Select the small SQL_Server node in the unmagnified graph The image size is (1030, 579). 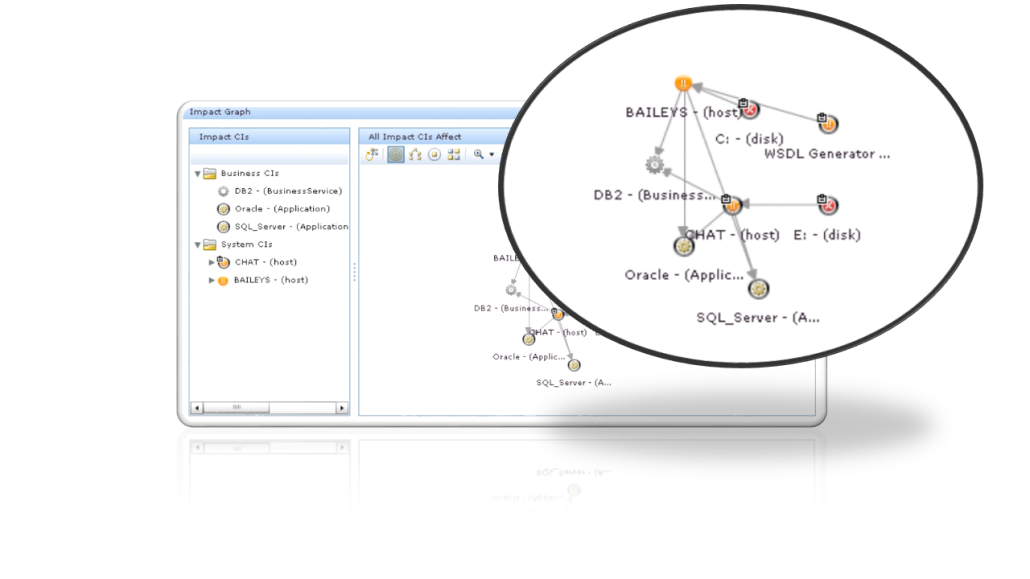574,365
